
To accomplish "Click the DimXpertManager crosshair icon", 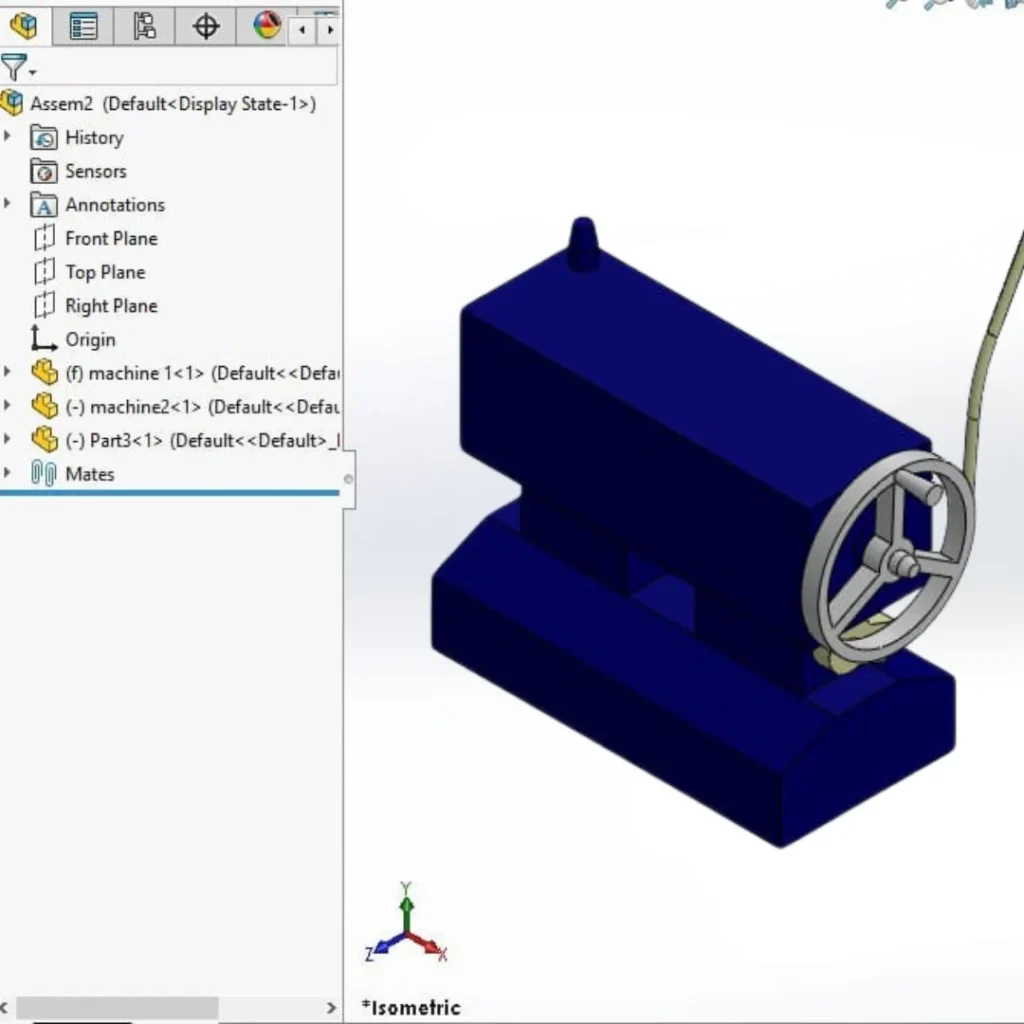I will (x=205, y=27).
